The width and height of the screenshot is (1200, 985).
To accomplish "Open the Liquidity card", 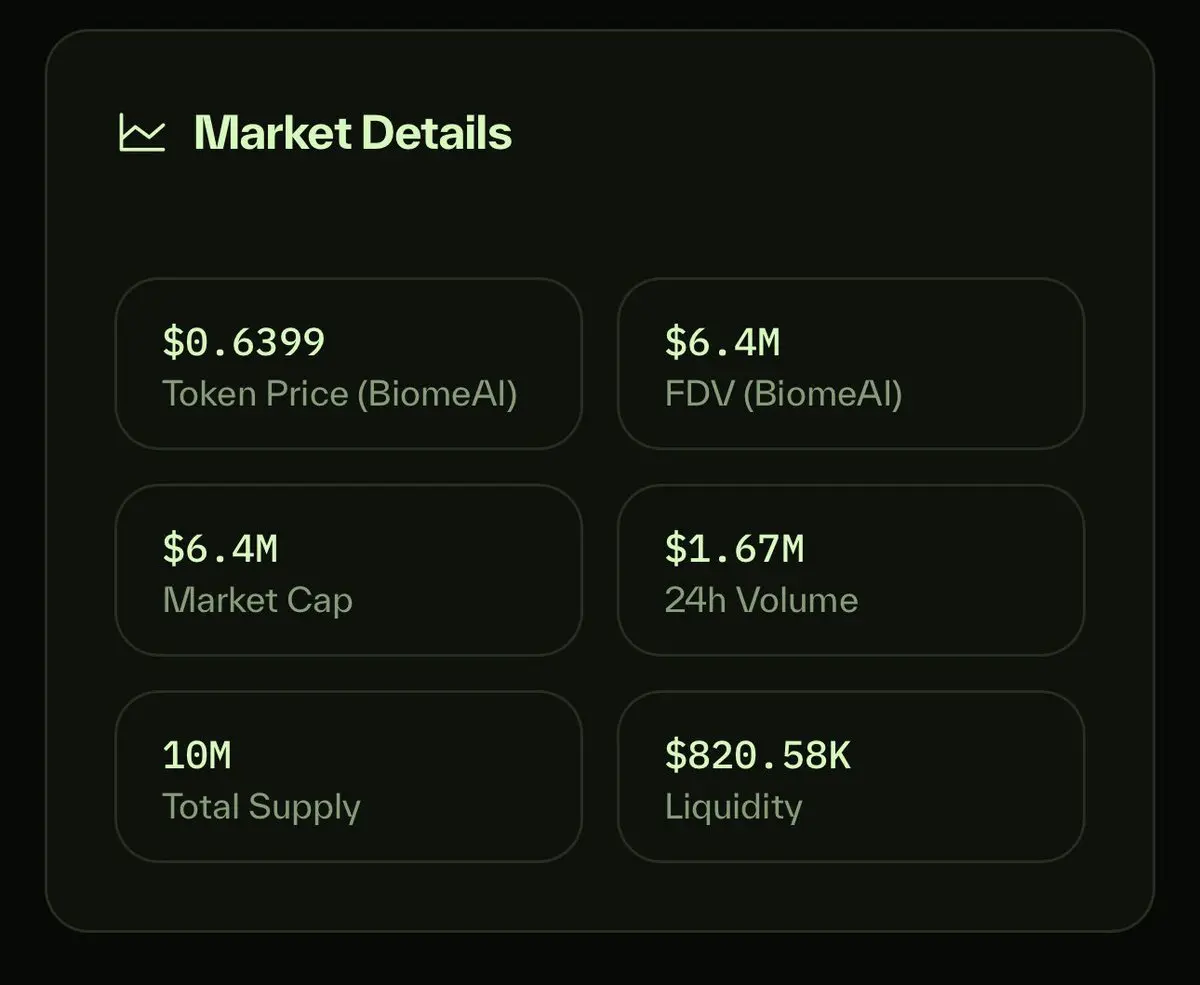I will (x=851, y=776).
